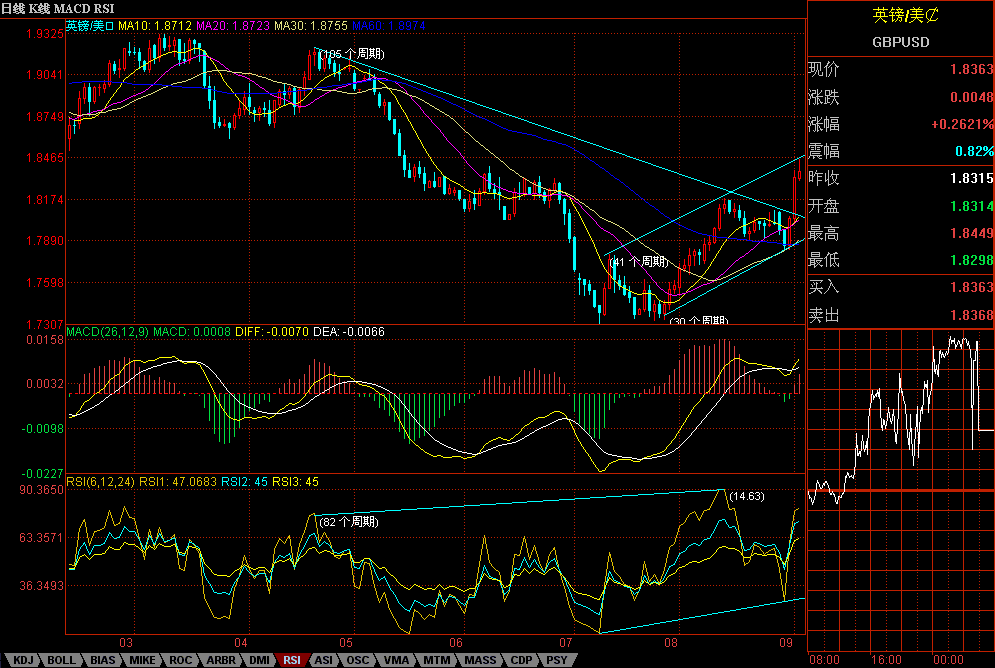Open the BIAS indicator tab
995x668 pixels.
click(x=102, y=660)
